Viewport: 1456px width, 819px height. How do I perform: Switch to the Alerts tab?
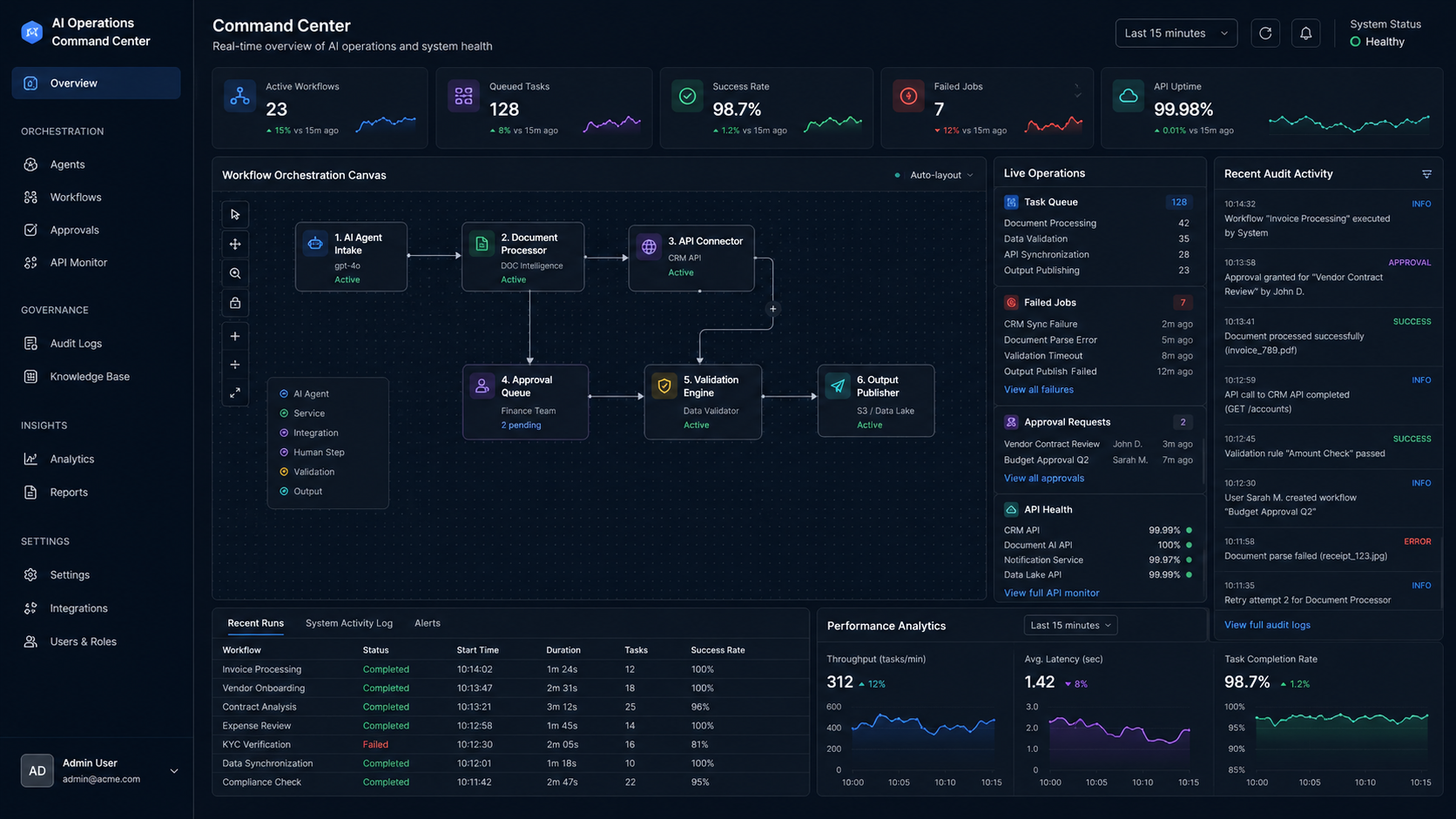coord(428,623)
